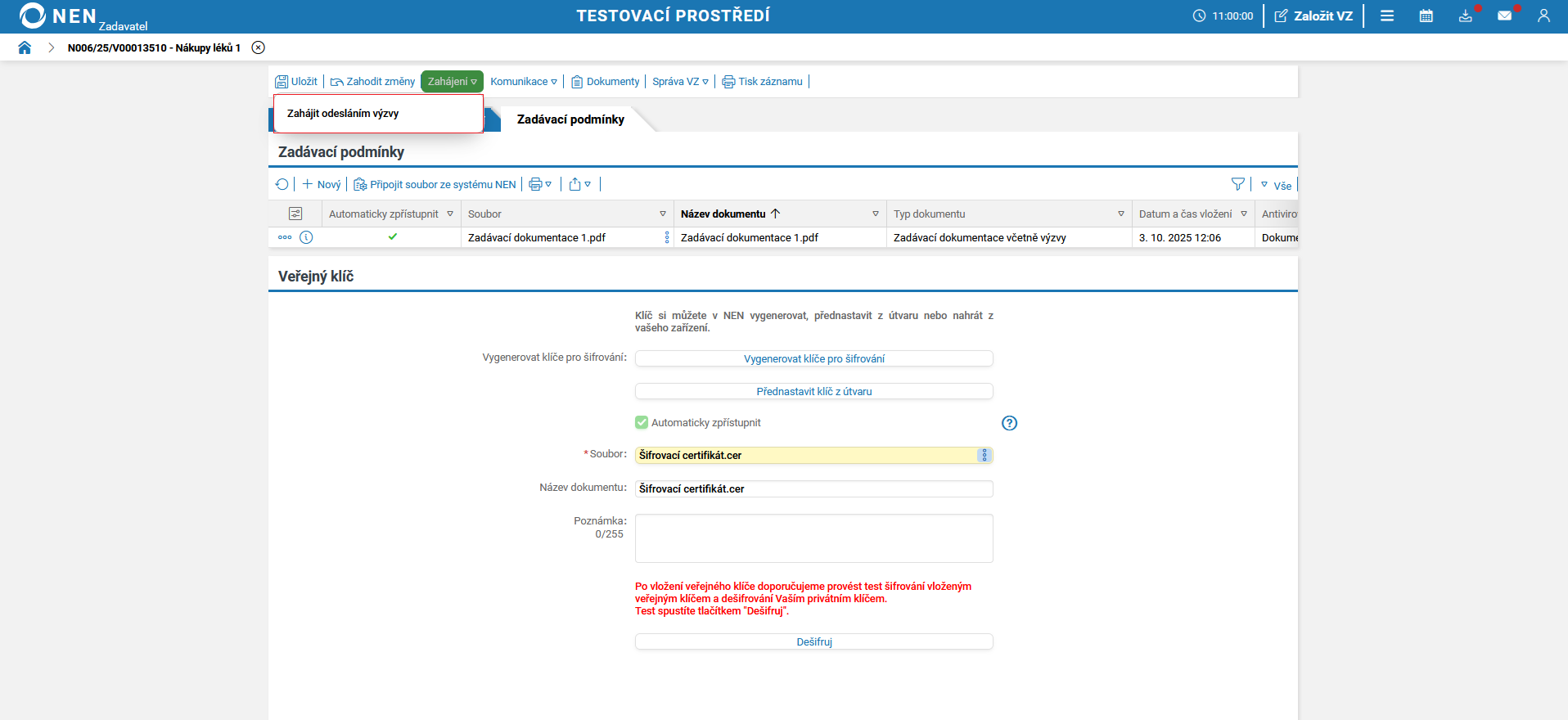Expand the Komunikace dropdown menu

pyautogui.click(x=524, y=82)
